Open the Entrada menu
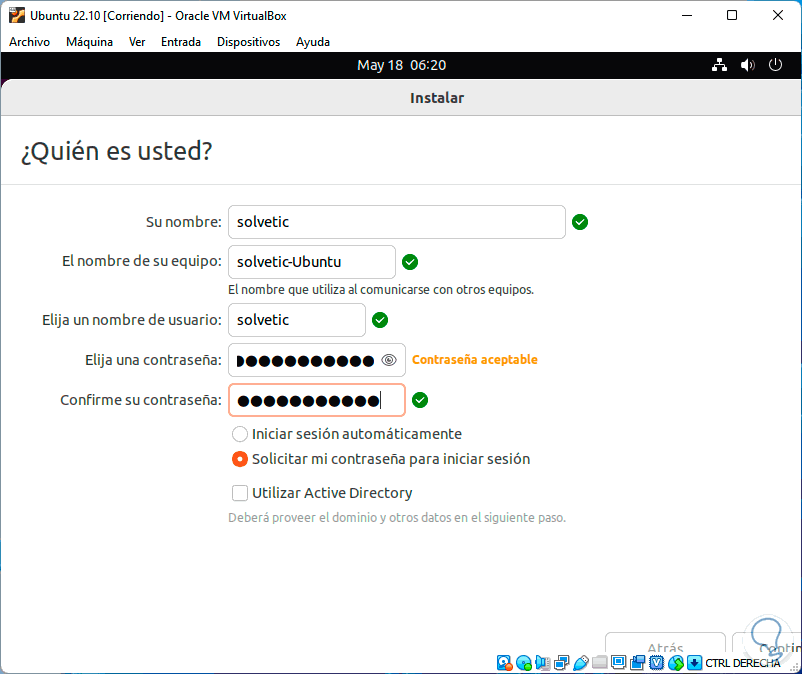This screenshot has height=674, width=802. [x=181, y=42]
